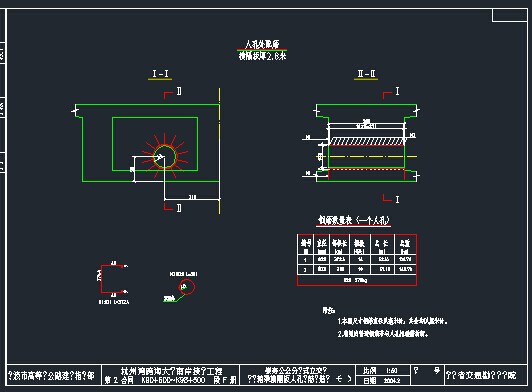Click the total weight row of the table

[357, 280]
